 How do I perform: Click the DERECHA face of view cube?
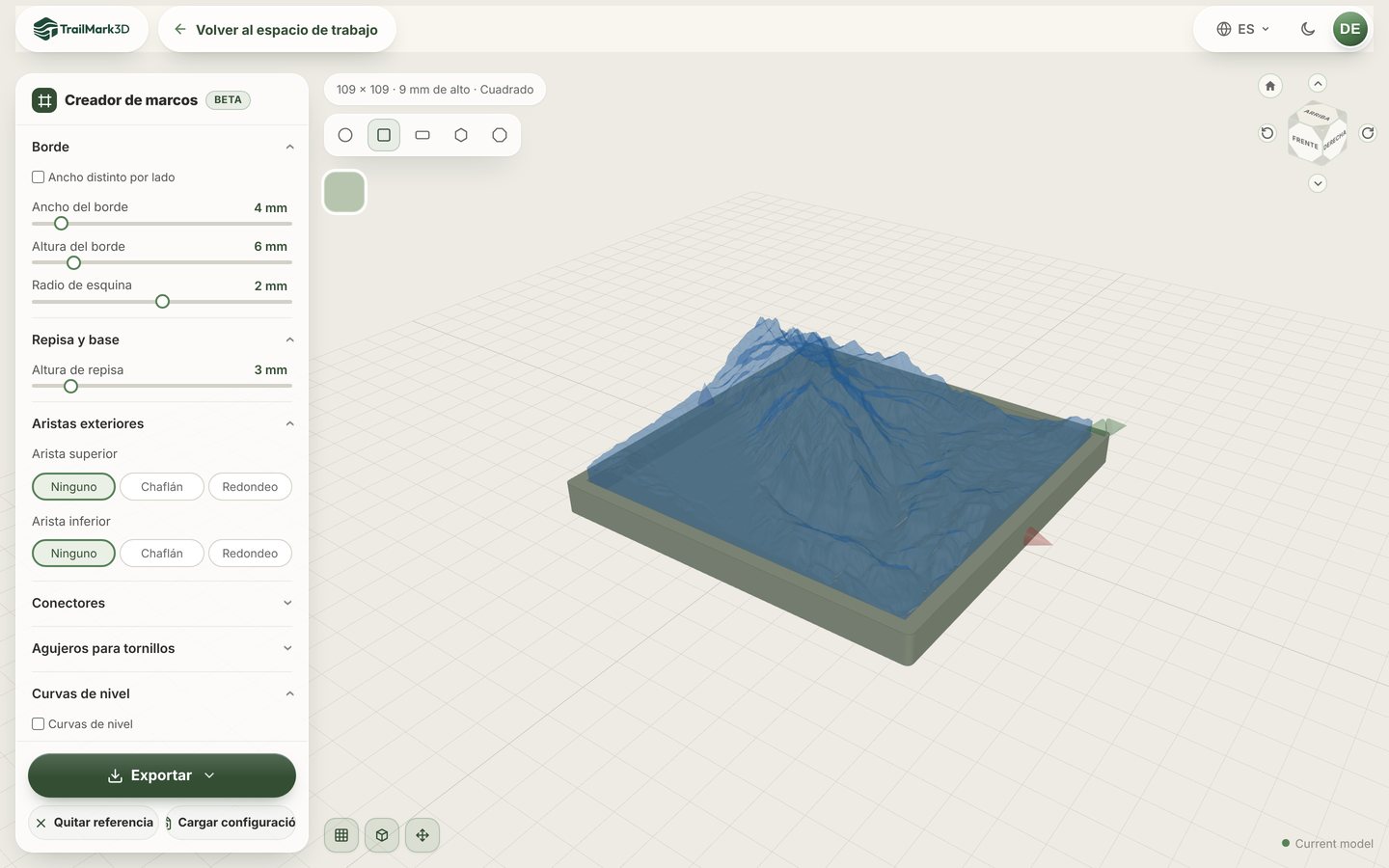point(1334,141)
